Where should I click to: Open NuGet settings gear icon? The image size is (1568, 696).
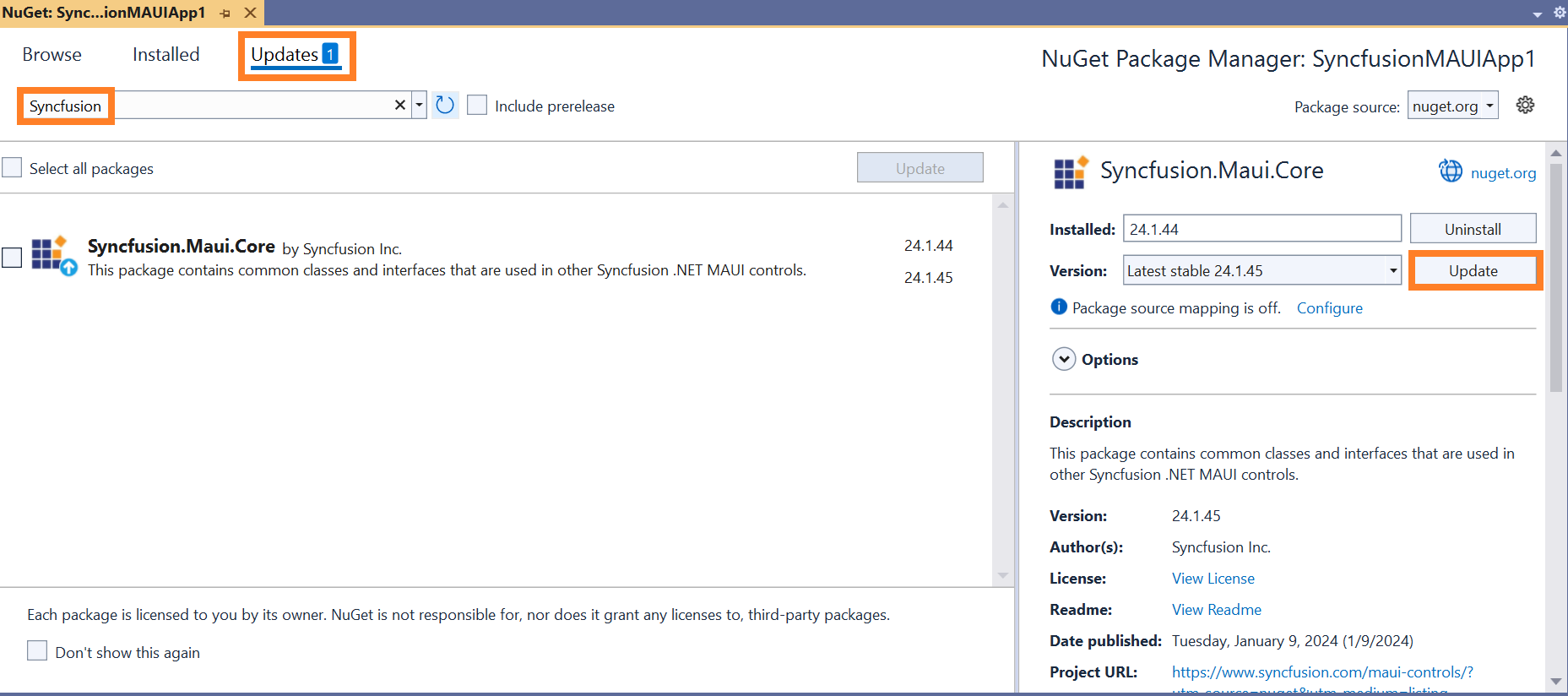[1525, 106]
